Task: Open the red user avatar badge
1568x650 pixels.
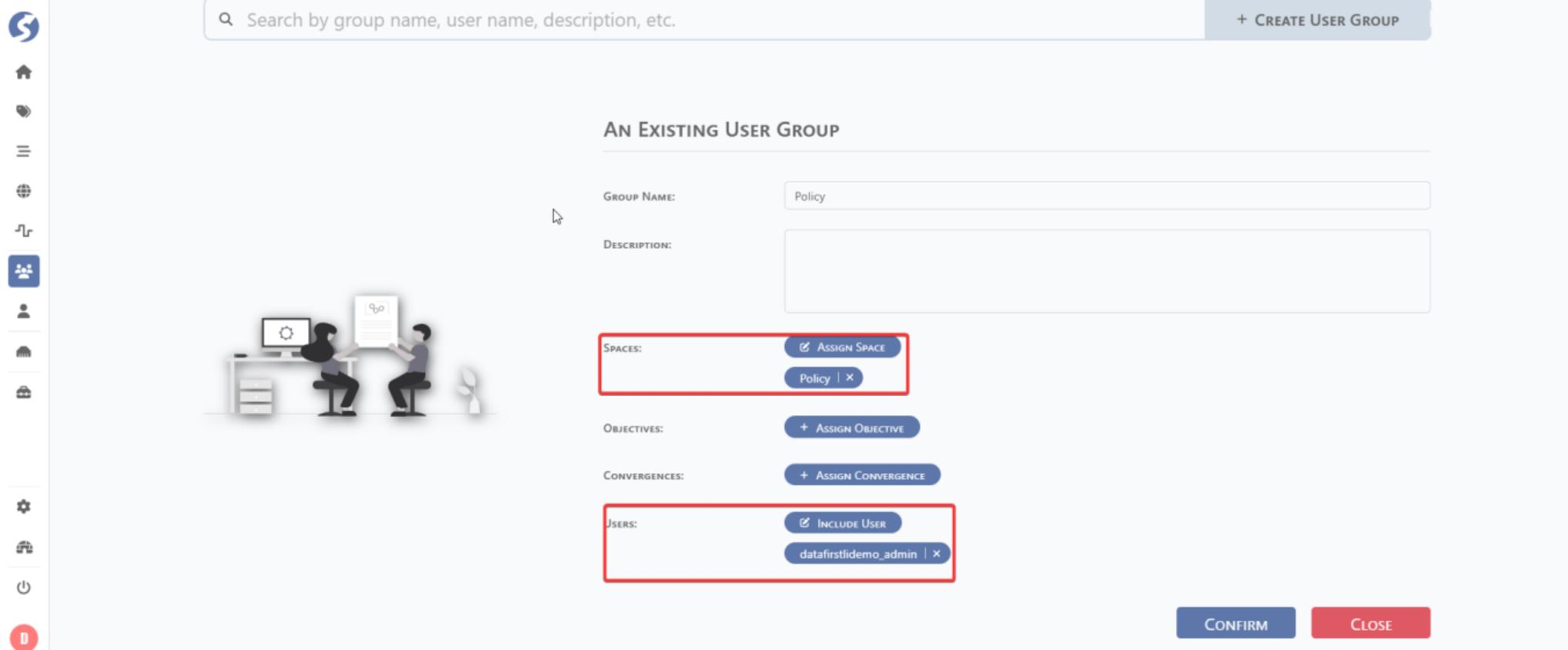Action: click(24, 638)
